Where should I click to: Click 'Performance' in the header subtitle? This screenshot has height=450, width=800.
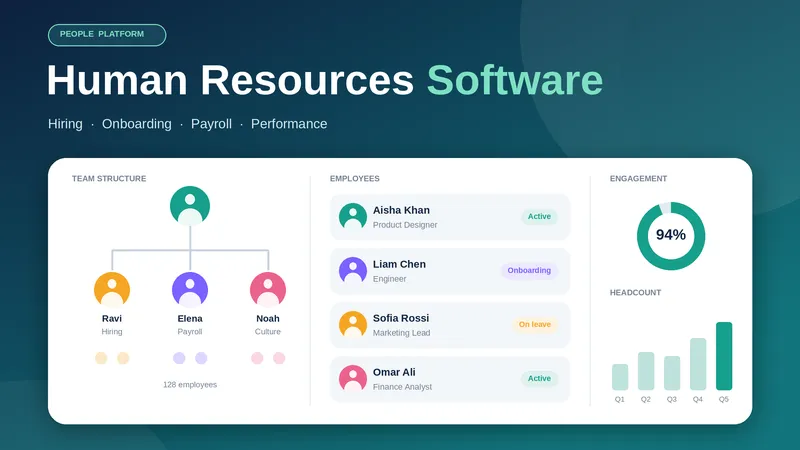tap(289, 124)
